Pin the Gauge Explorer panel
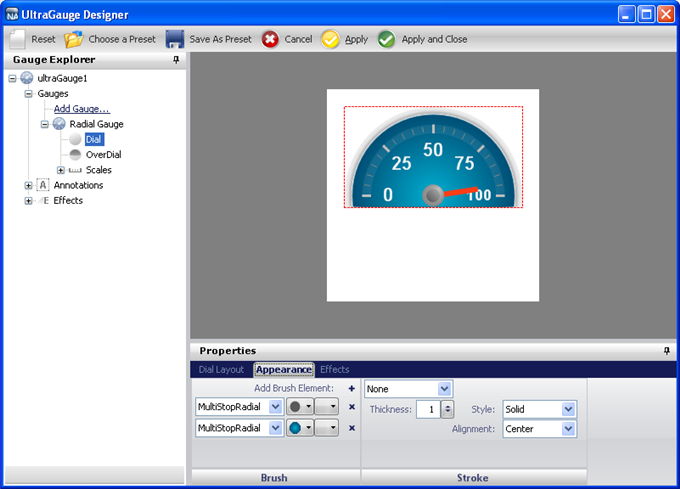 click(176, 60)
